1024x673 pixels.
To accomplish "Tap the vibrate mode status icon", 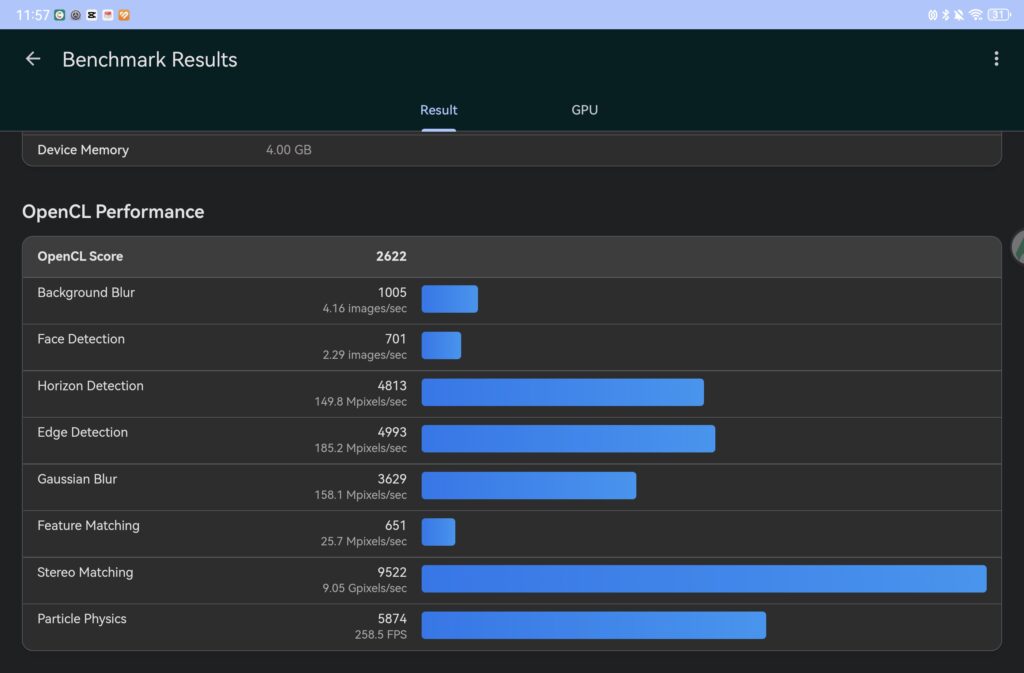I will click(x=933, y=15).
